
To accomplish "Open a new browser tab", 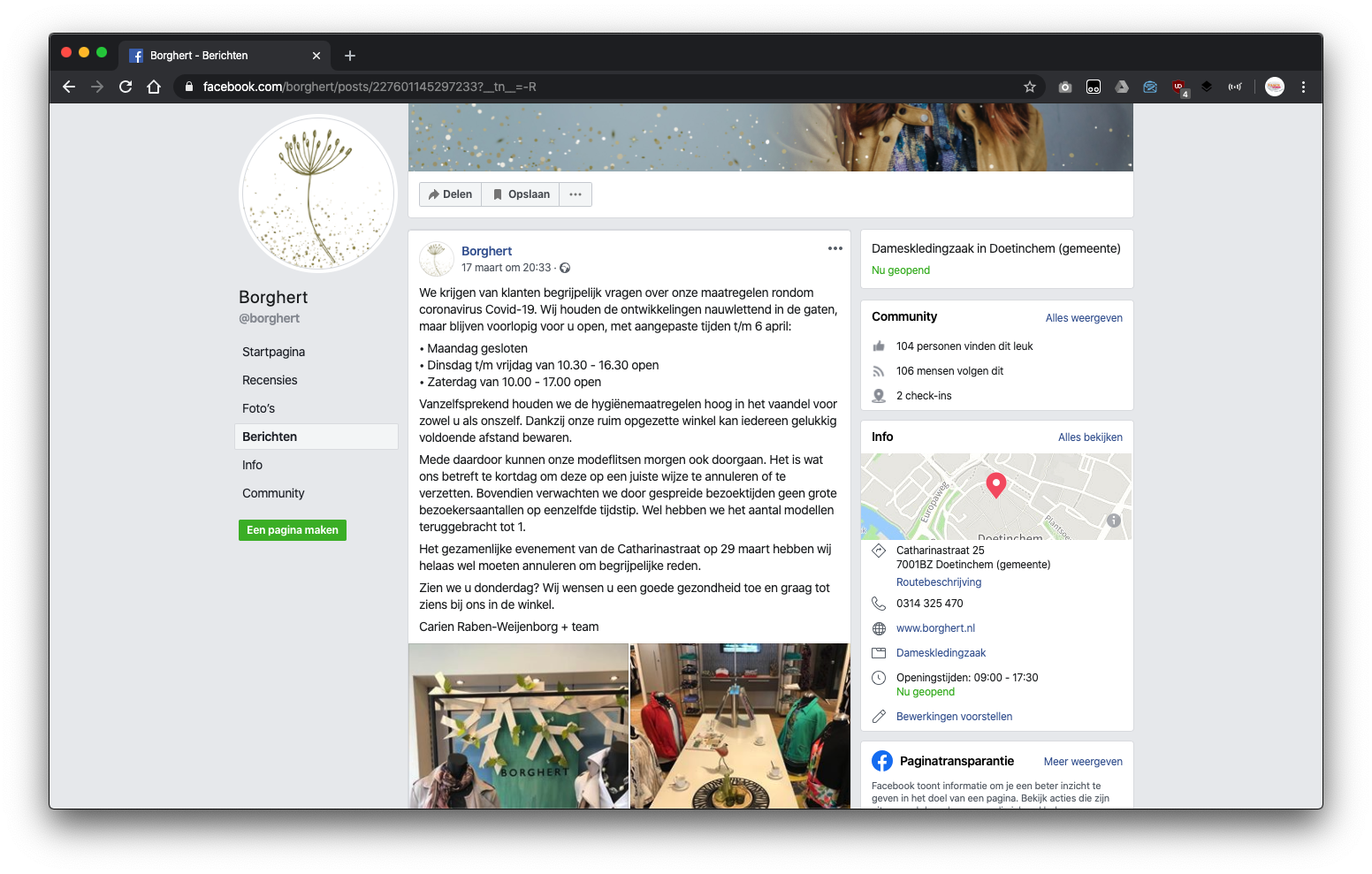I will [x=350, y=56].
